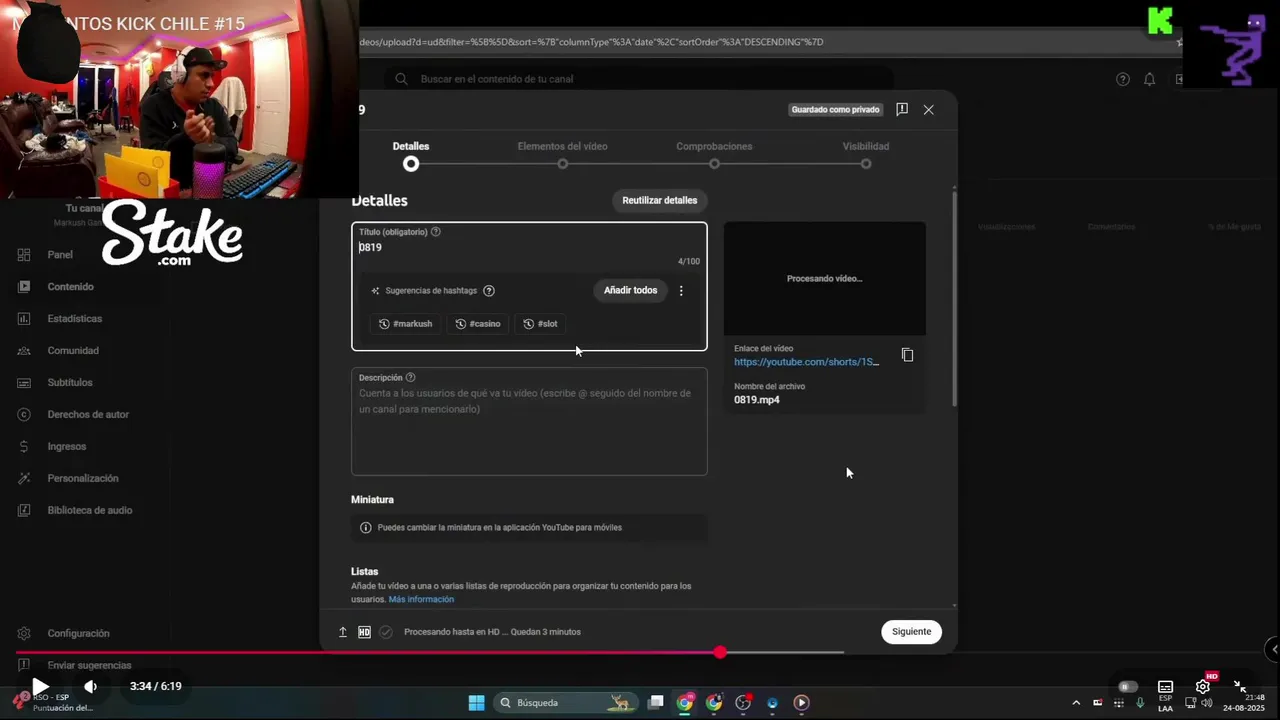The width and height of the screenshot is (1280, 720).
Task: Click the next video arrow at right edge
Action: pyautogui.click(x=1273, y=650)
